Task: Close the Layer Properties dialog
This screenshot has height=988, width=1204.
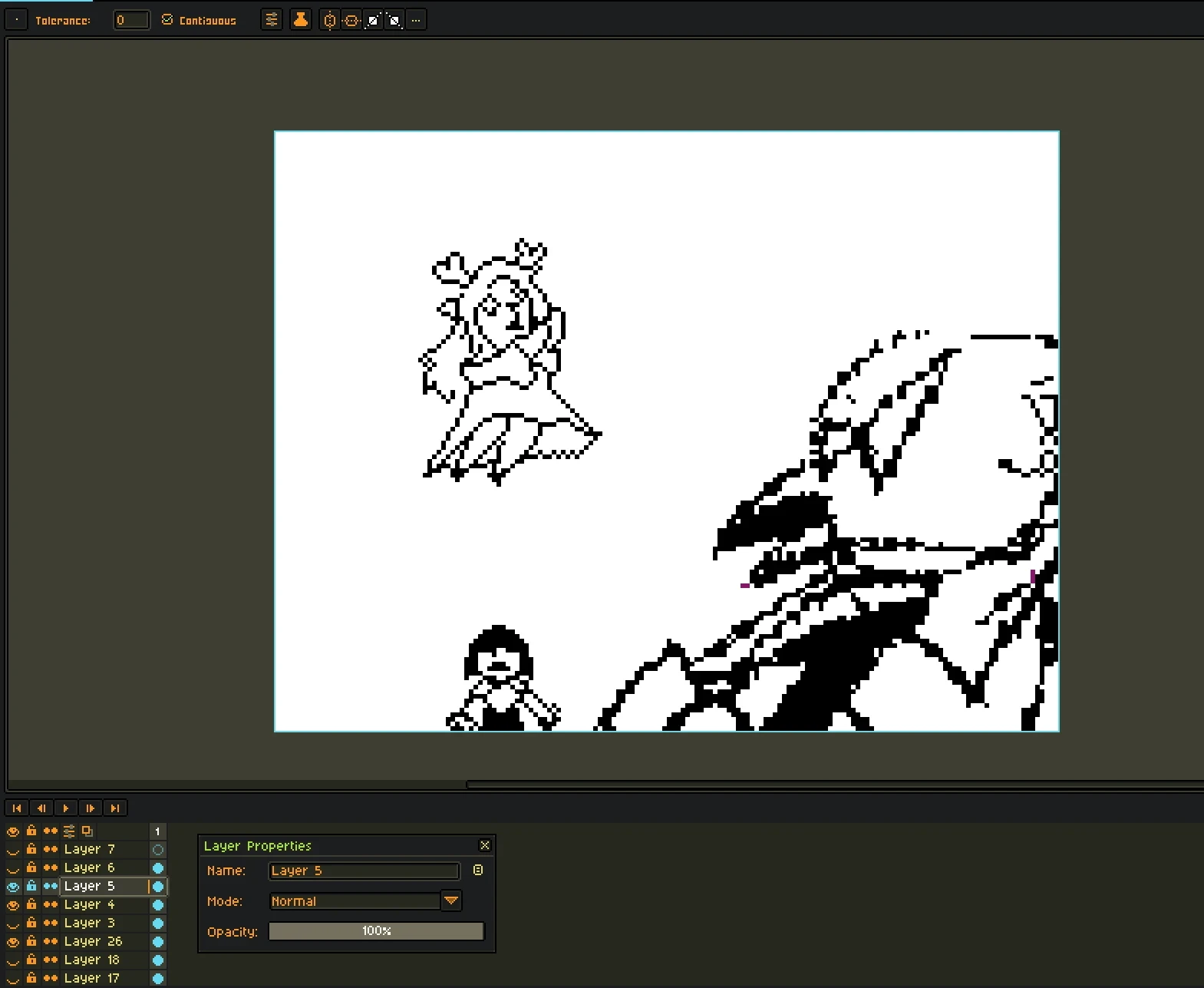Action: pos(485,845)
